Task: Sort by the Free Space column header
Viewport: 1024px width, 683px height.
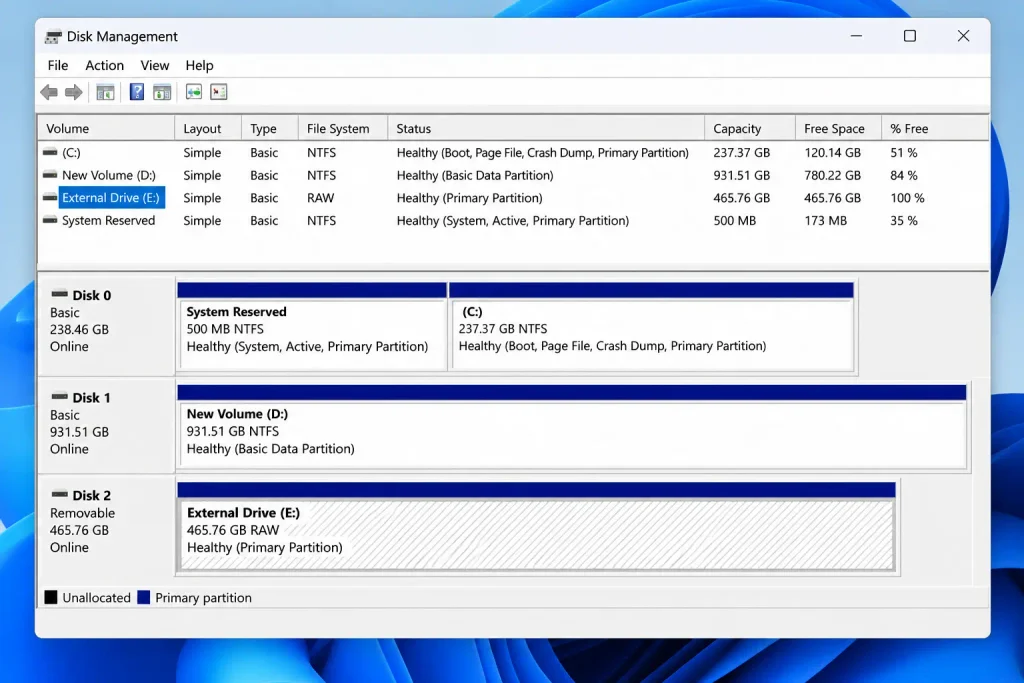Action: pos(839,129)
